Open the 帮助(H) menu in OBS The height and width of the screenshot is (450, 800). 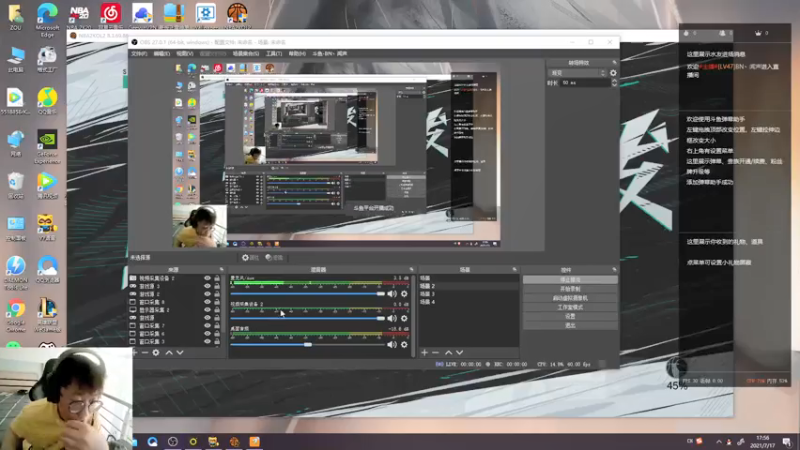(297, 54)
